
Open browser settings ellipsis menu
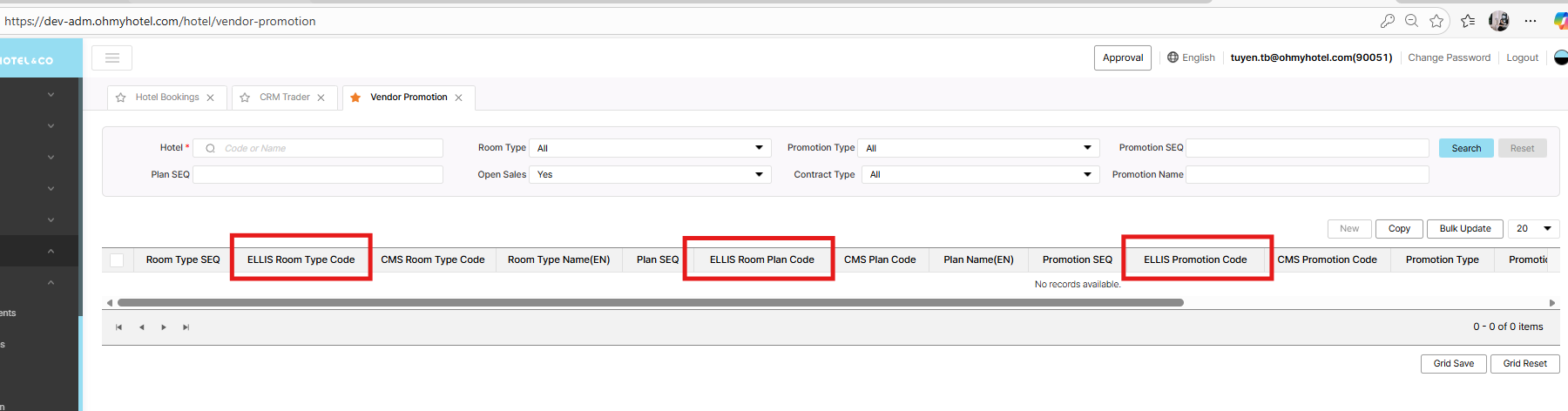pos(1531,21)
